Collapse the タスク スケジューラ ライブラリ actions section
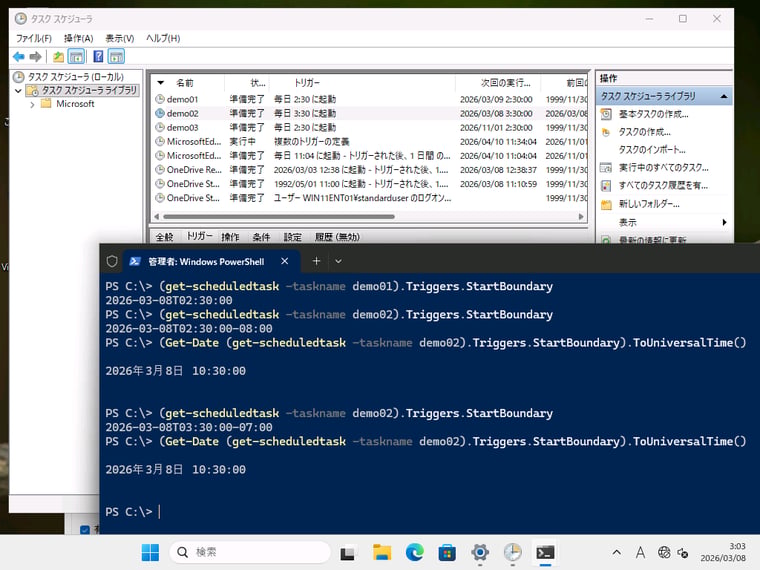Screen dimensions: 760x570 tap(724, 96)
